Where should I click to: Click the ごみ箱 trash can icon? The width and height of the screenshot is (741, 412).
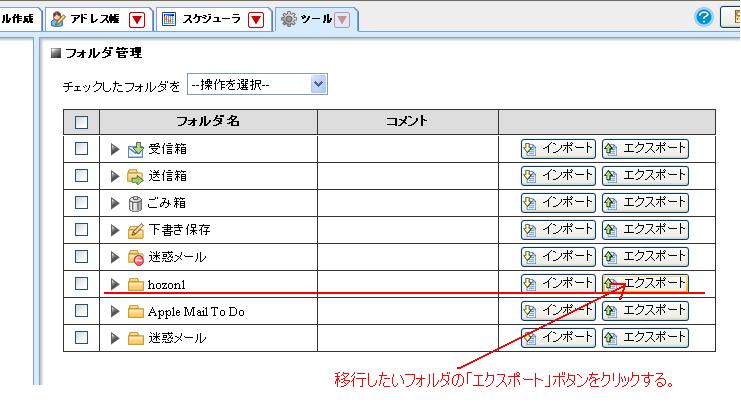[135, 204]
